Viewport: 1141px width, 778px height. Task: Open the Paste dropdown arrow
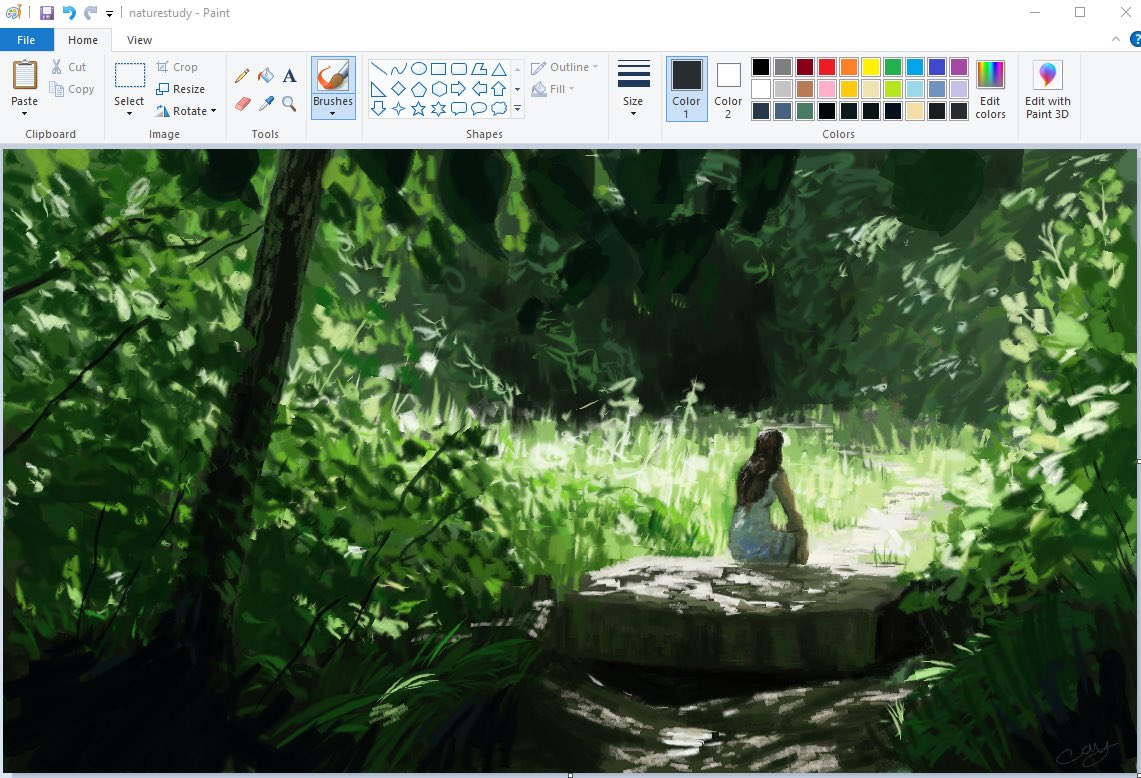(24, 114)
